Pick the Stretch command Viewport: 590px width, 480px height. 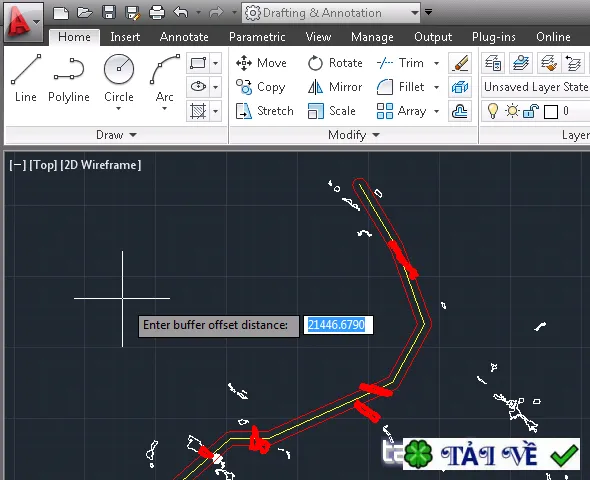click(x=265, y=111)
